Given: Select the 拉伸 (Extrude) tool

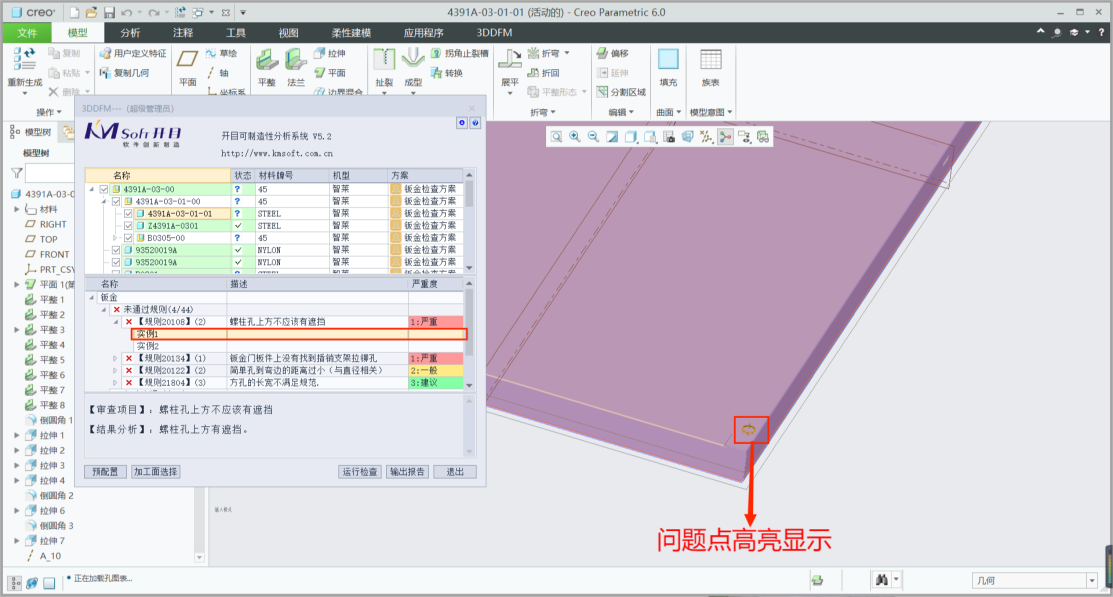Looking at the screenshot, I should 332,54.
